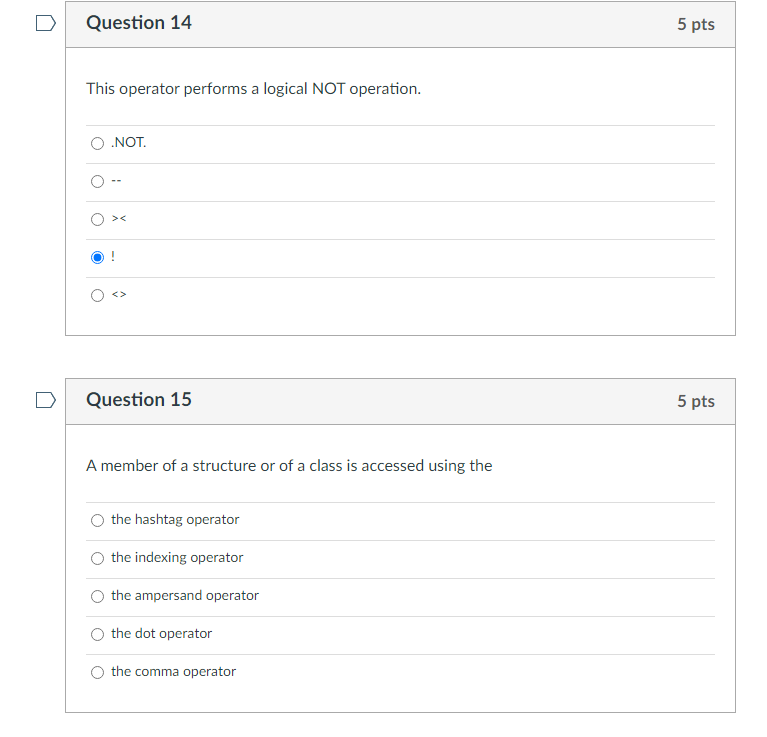Click the '.NOT.' answer label text
767x737 pixels.
coord(129,143)
